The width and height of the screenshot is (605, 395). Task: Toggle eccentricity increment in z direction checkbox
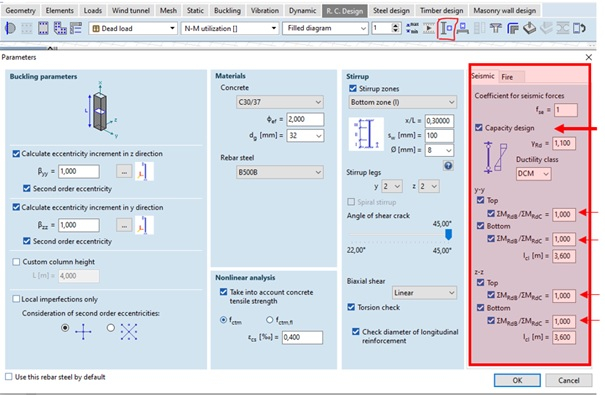click(x=16, y=154)
